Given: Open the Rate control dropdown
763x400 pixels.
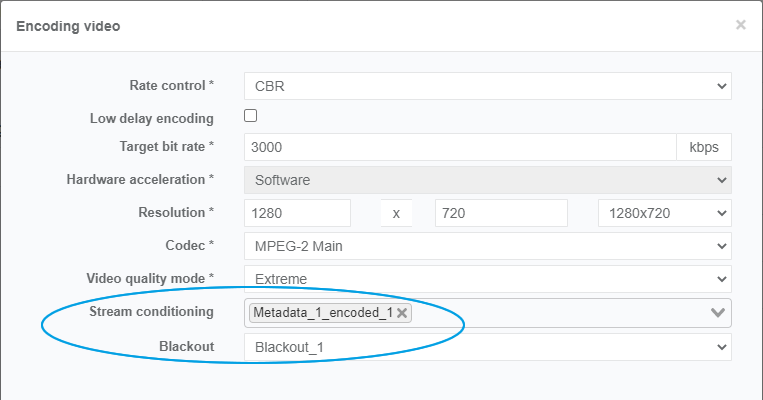Looking at the screenshot, I should (x=487, y=86).
